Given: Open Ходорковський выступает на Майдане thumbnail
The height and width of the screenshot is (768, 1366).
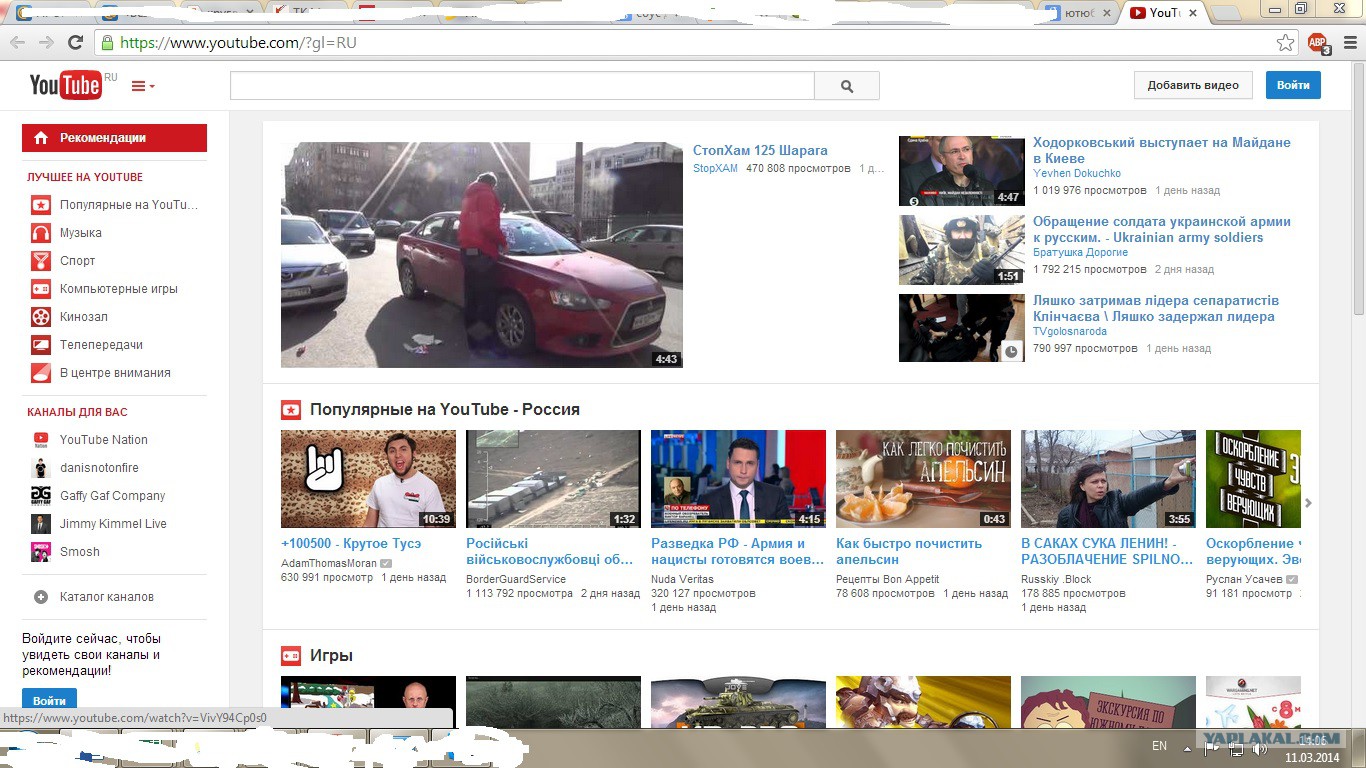Looking at the screenshot, I should 961,171.
